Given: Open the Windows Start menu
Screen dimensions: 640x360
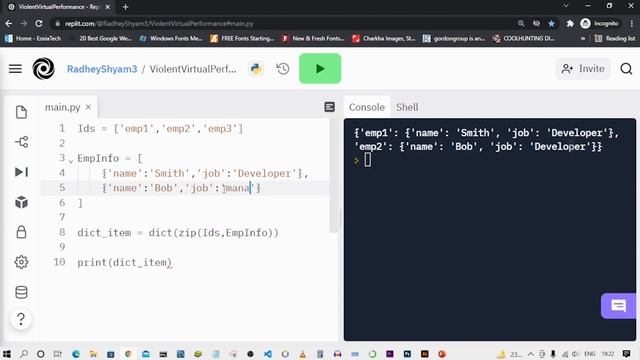Looking at the screenshot, I should pyautogui.click(x=7, y=353).
